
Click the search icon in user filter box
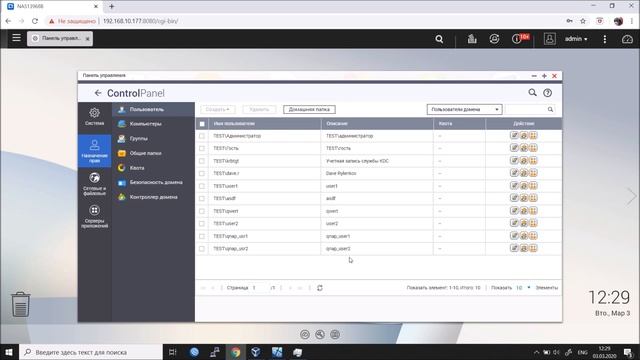550,109
